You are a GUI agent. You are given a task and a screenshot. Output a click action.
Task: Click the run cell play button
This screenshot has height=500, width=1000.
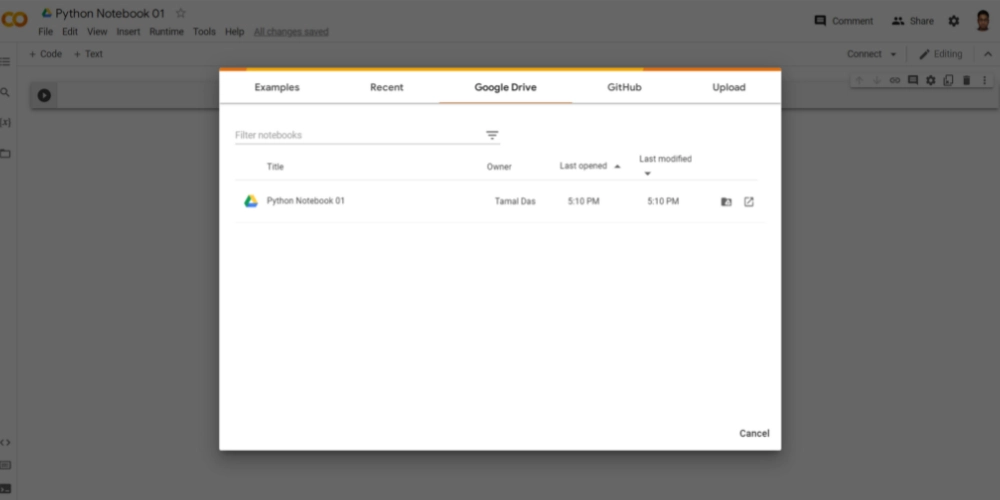[x=44, y=96]
